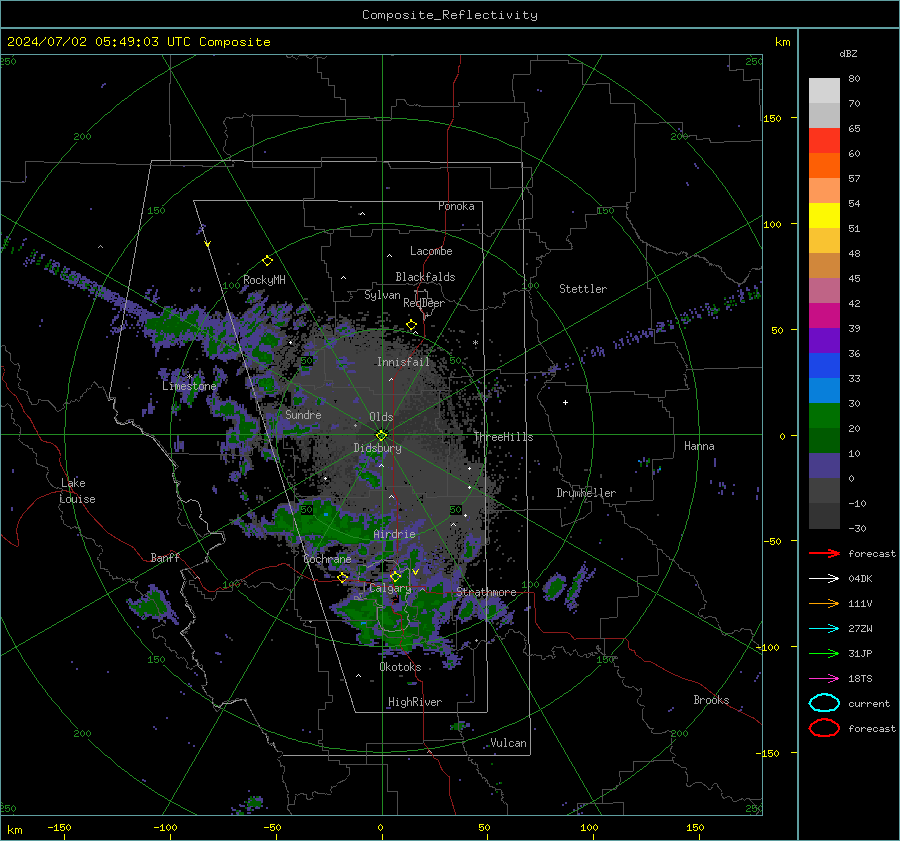This screenshot has width=900, height=841.
Task: Click the Vulcan city label
Action: click(508, 743)
